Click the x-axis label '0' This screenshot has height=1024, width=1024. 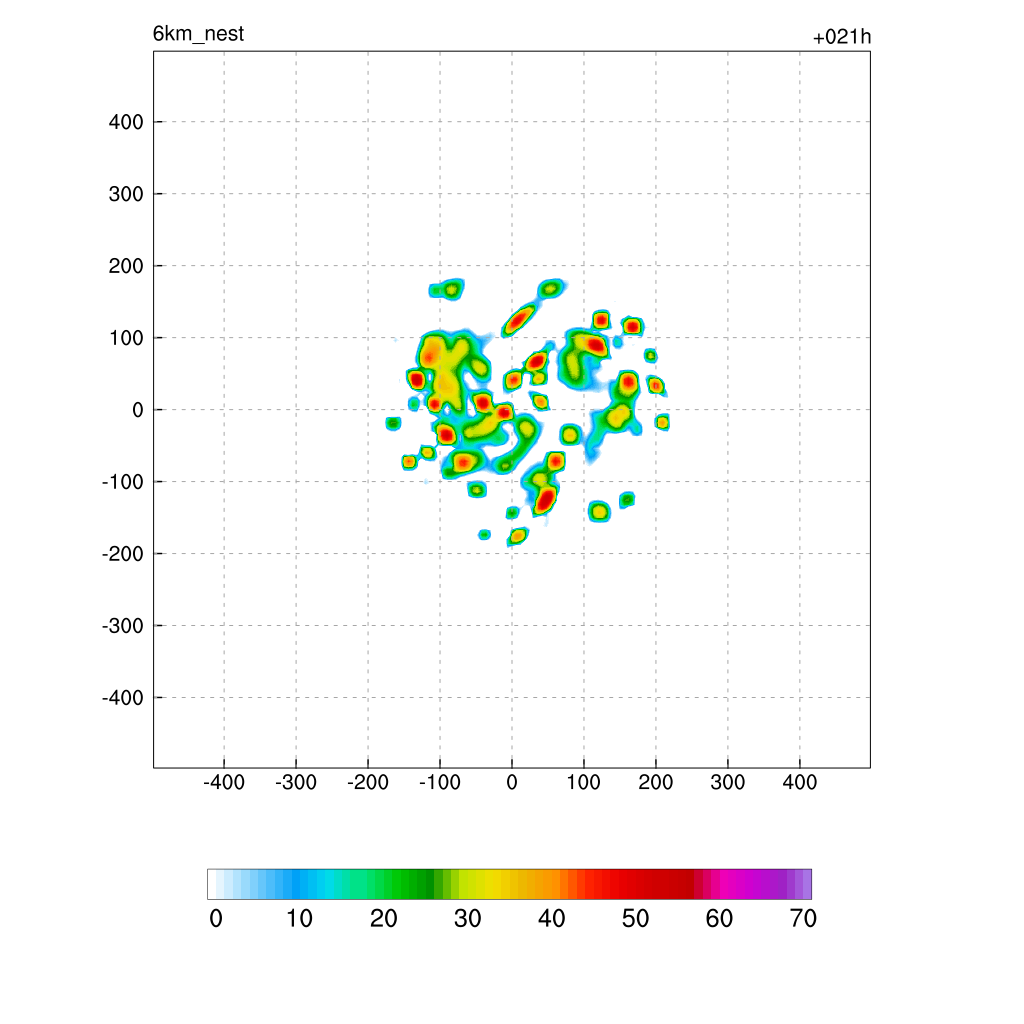(x=512, y=782)
